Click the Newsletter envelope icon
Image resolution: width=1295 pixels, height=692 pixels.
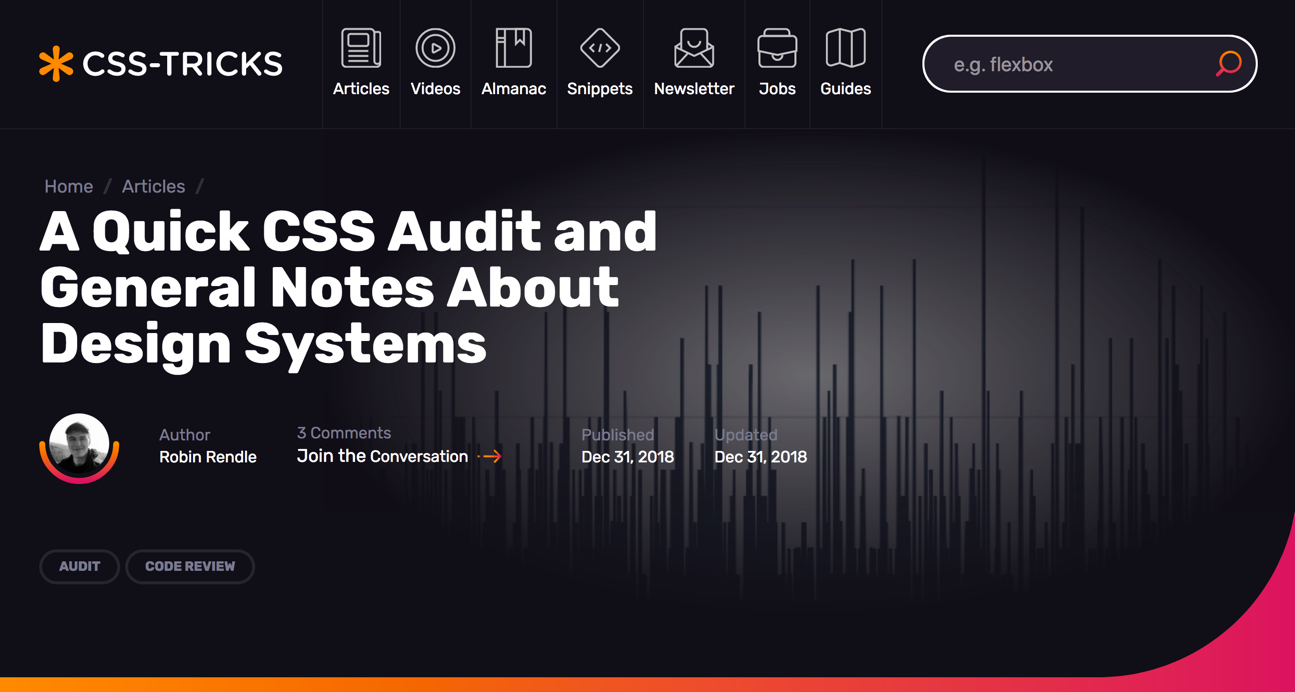[694, 48]
